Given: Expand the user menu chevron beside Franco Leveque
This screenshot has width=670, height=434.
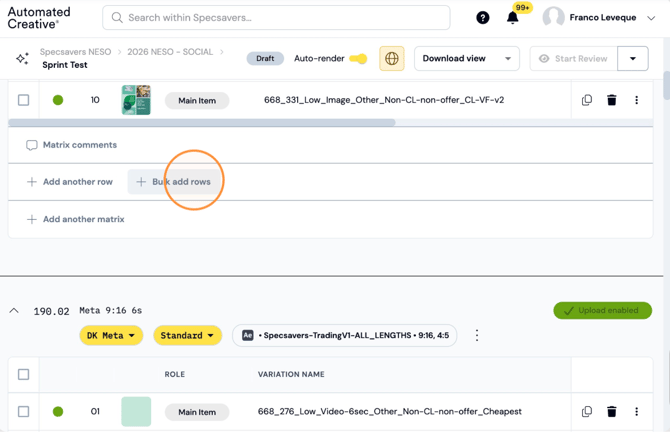Looking at the screenshot, I should coord(651,18).
